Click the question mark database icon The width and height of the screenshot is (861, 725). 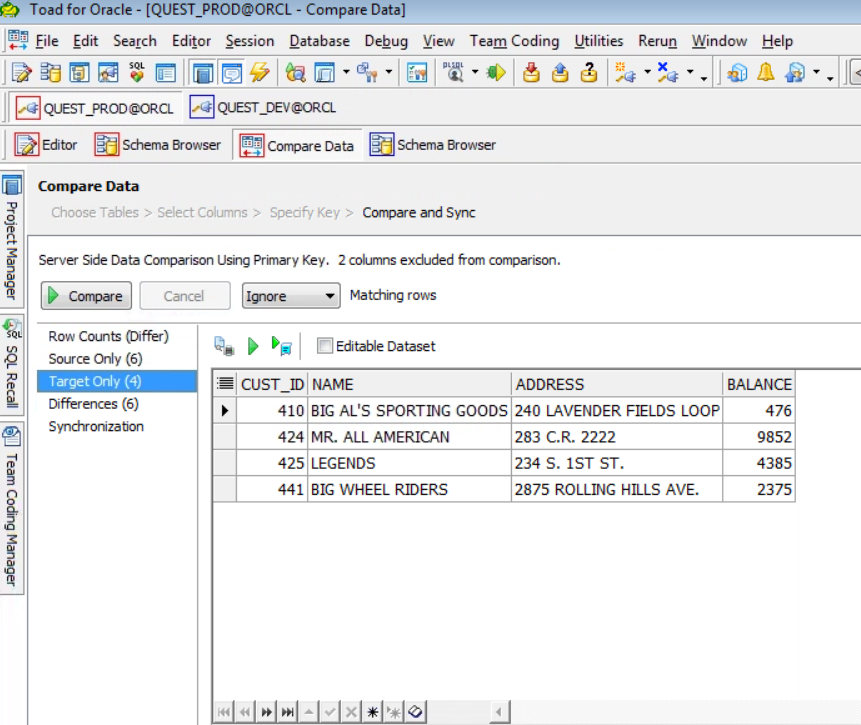pos(589,72)
